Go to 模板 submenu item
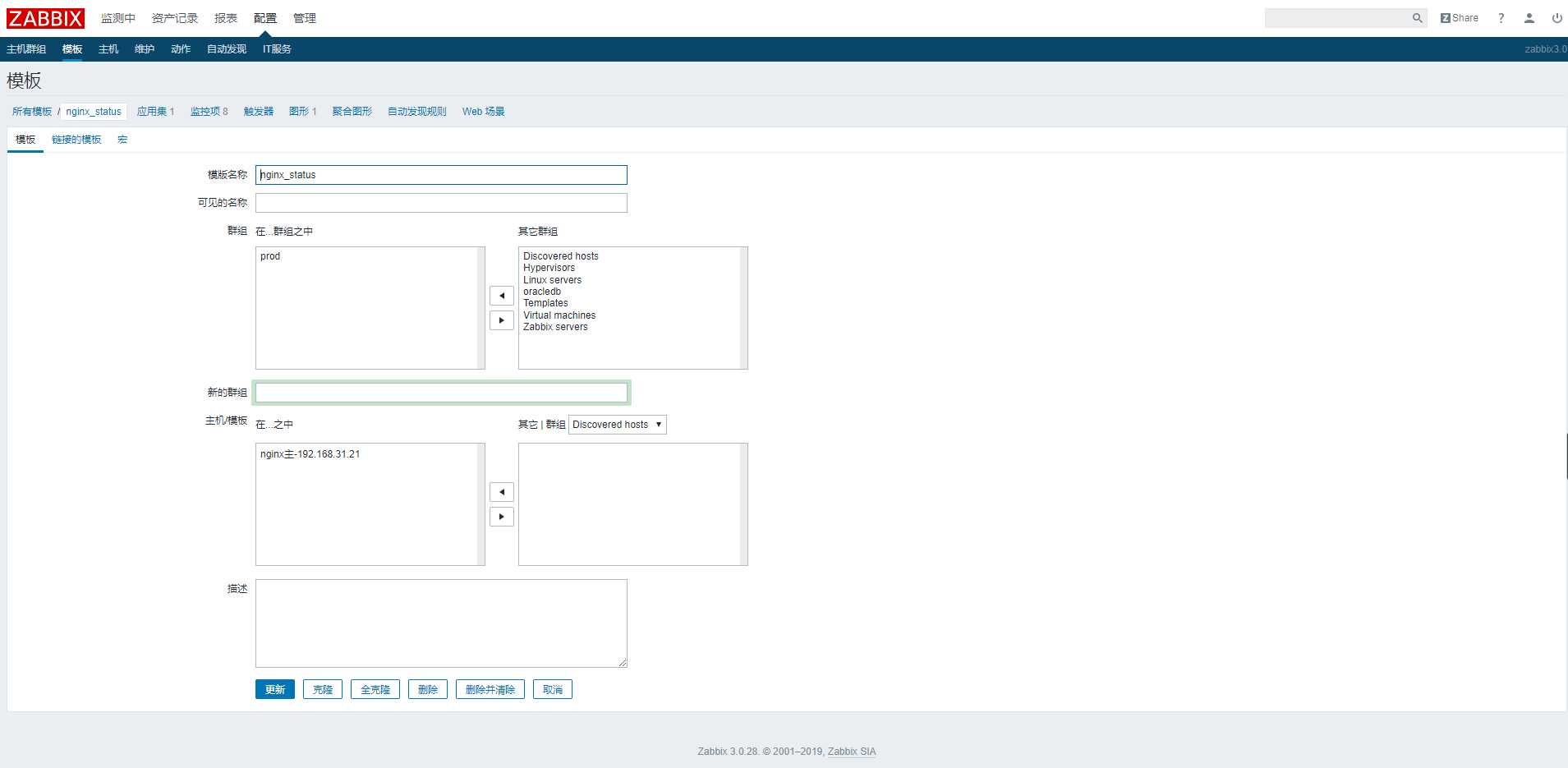Screen dimensions: 1568x768 pyautogui.click(x=72, y=49)
